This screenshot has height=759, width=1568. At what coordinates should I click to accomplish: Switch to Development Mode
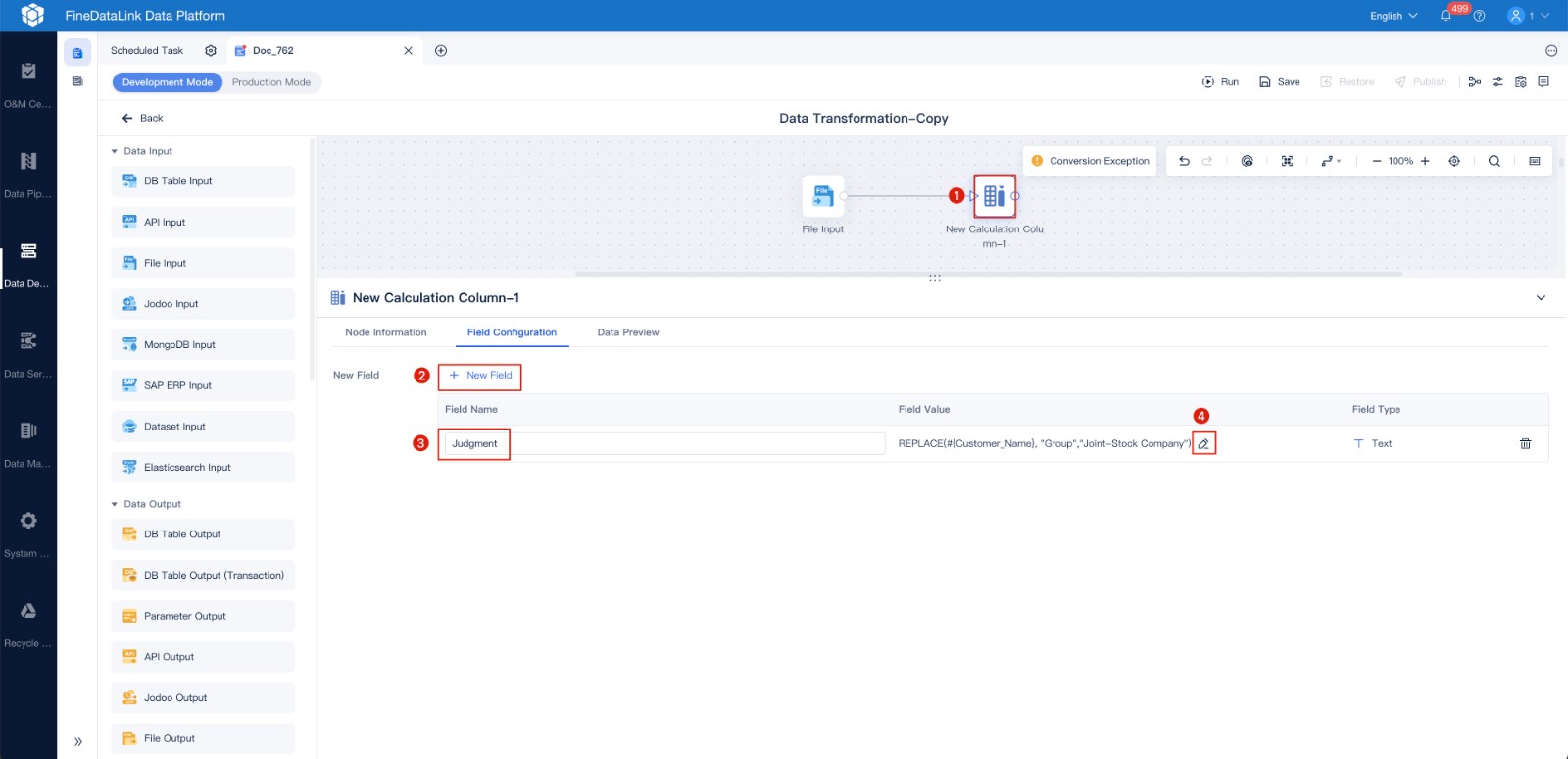coord(168,82)
